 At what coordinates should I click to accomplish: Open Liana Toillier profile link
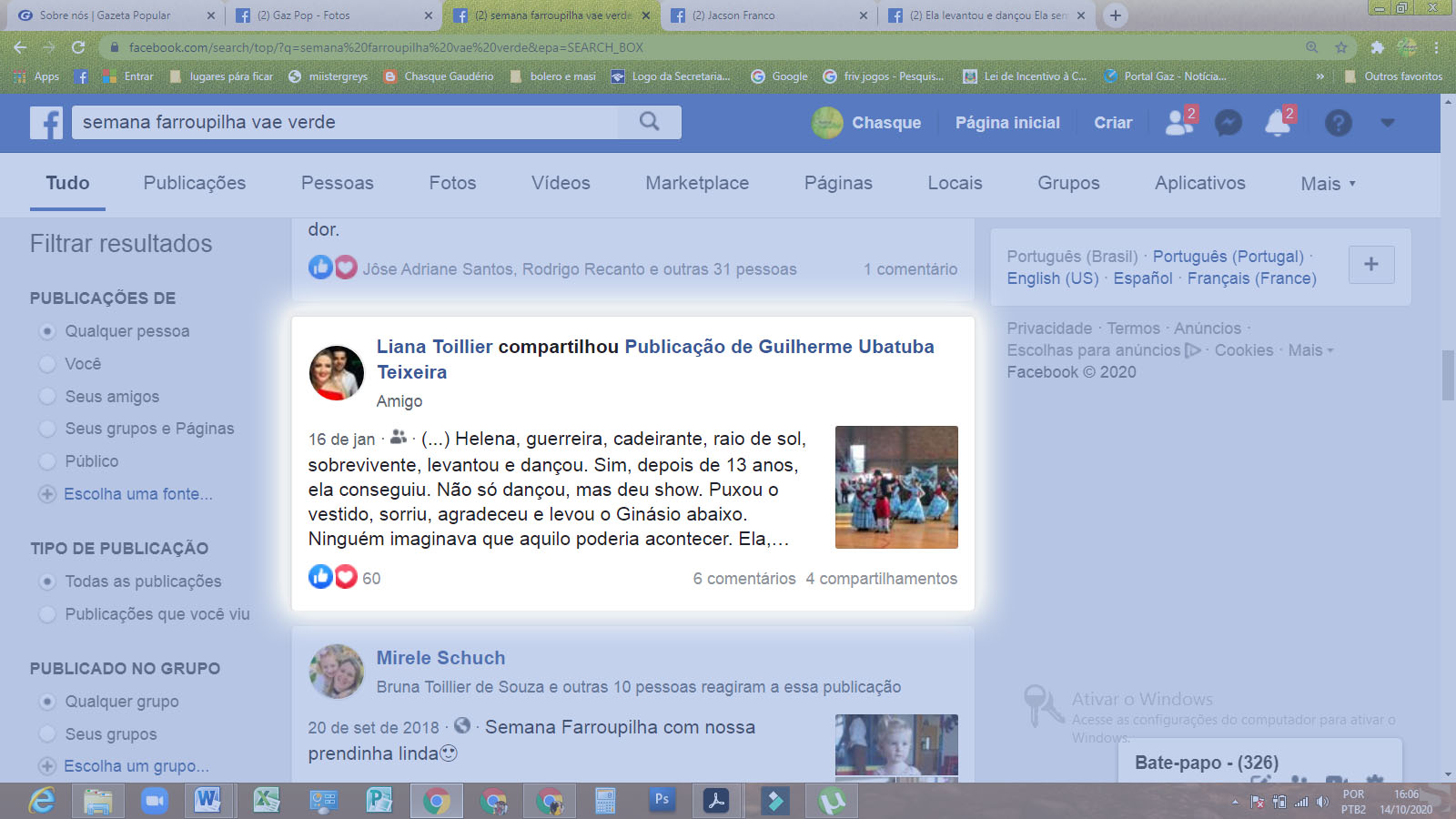point(435,347)
